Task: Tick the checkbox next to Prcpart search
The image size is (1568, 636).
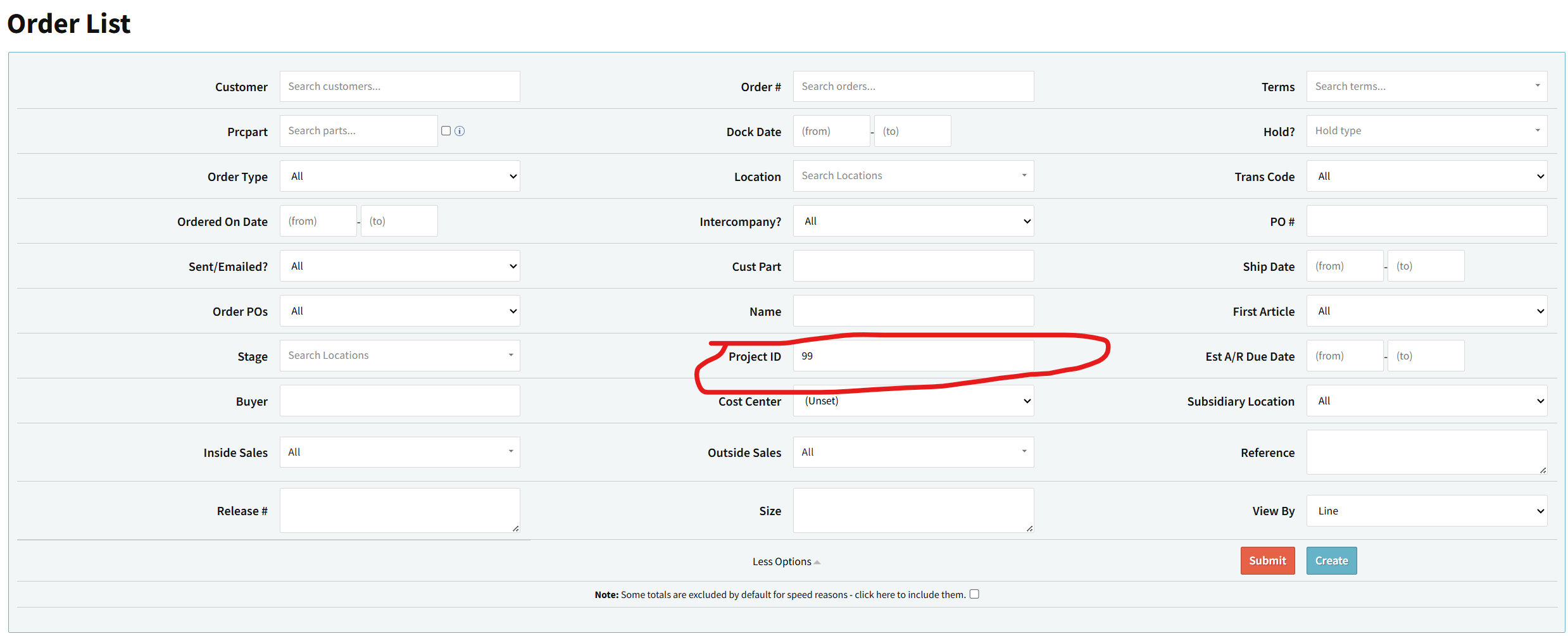Action: 446,131
